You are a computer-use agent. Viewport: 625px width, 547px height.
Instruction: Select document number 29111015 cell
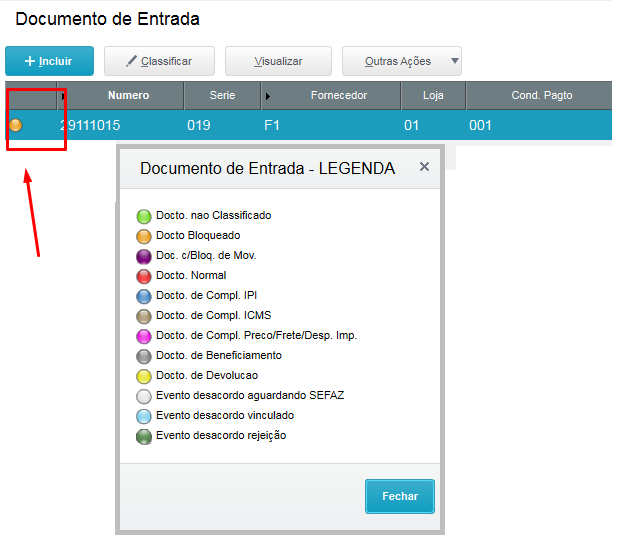(90, 125)
